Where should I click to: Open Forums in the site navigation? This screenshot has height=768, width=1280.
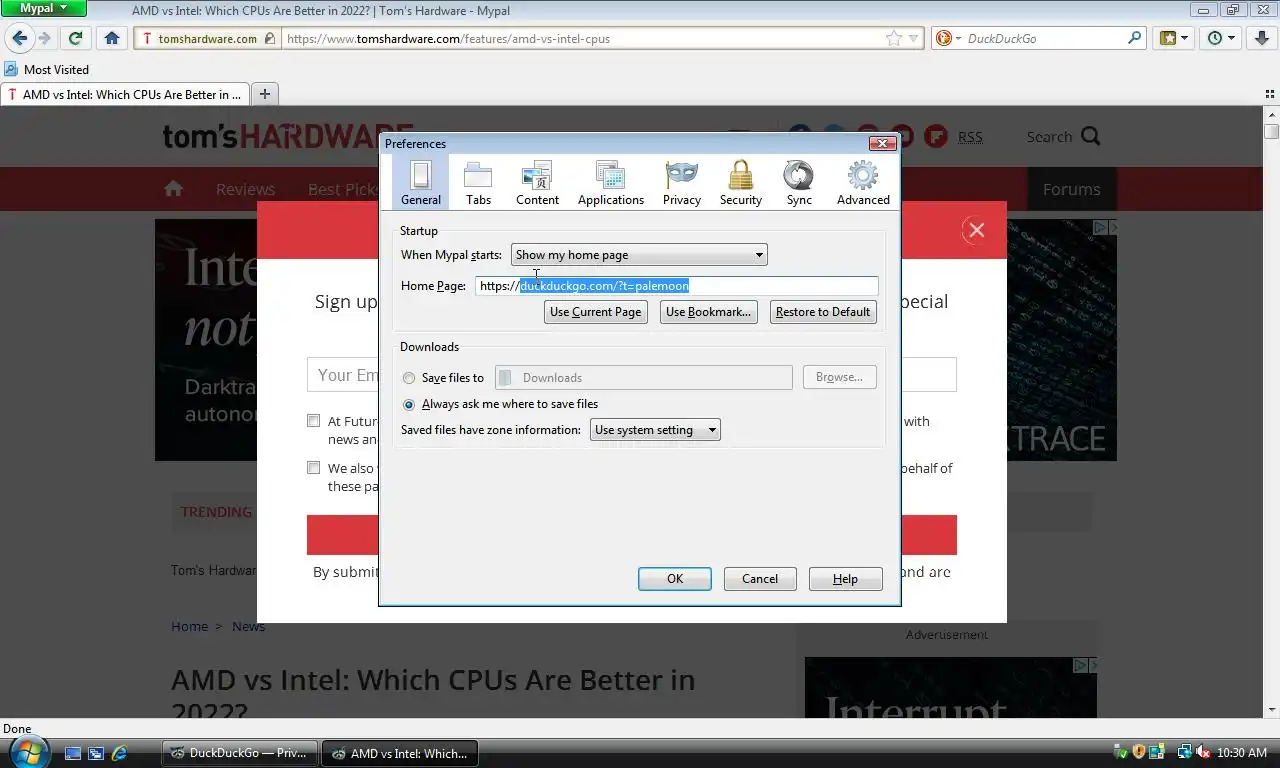pos(1071,189)
